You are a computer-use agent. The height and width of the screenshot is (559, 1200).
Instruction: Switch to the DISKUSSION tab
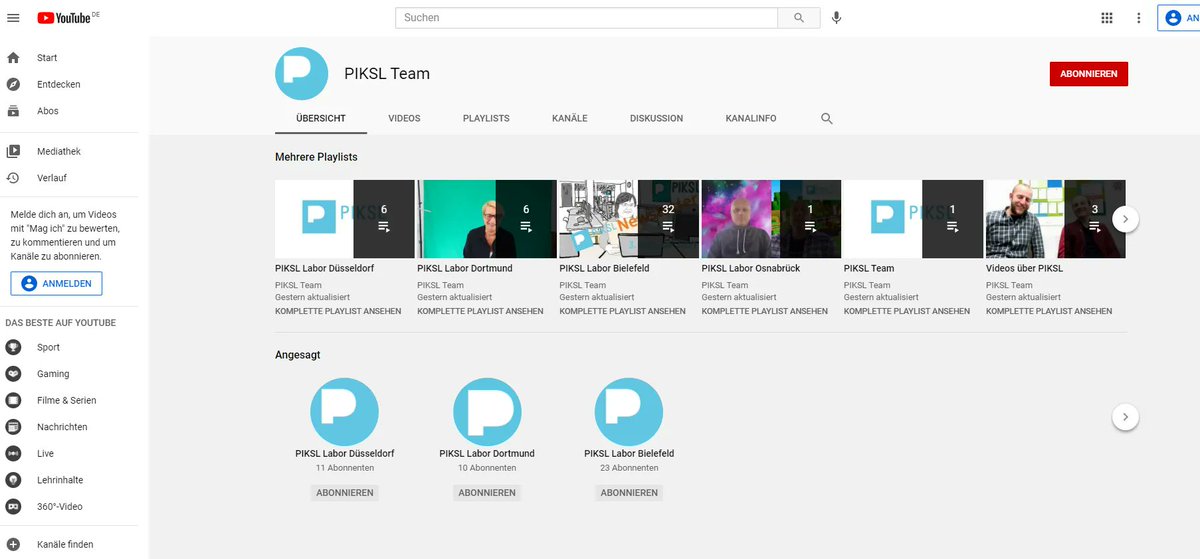(x=656, y=118)
